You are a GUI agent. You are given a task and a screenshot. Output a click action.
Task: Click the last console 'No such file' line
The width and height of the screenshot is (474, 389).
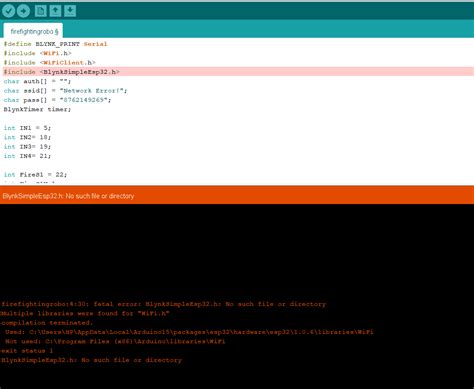point(91,360)
